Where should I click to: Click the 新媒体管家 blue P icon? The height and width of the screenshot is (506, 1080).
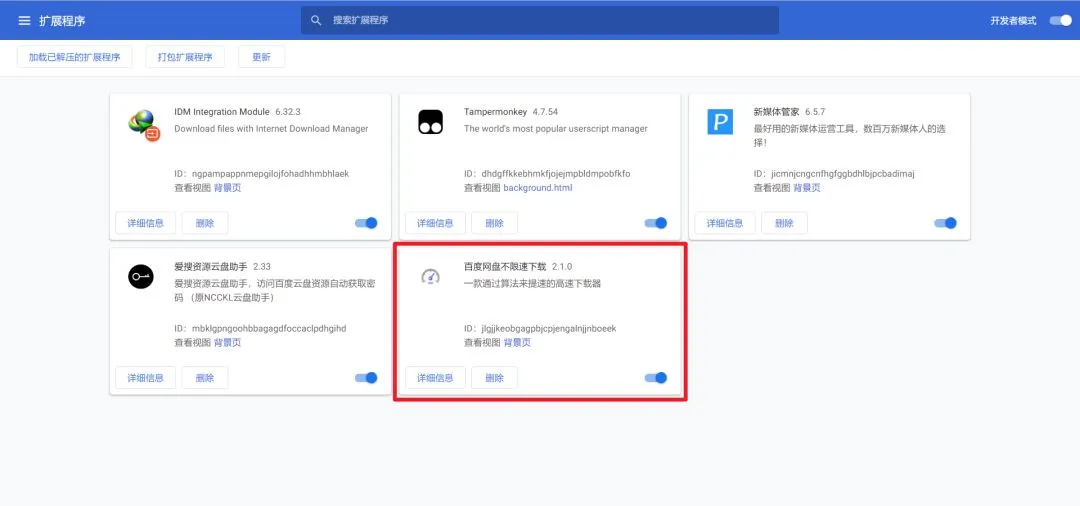tap(720, 122)
